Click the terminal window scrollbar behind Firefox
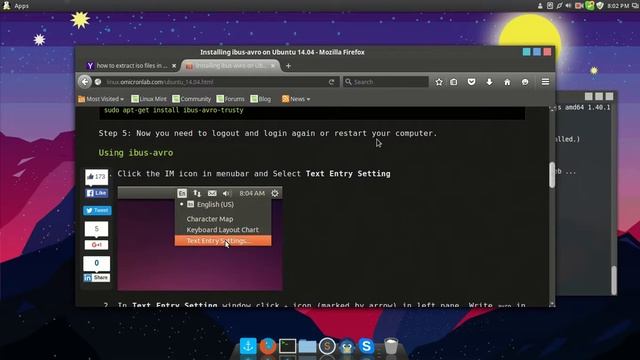The image size is (640, 360). tap(613, 280)
